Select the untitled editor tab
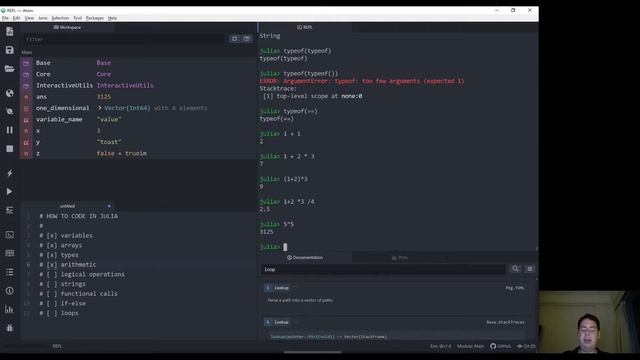The image size is (640, 360). (67, 206)
